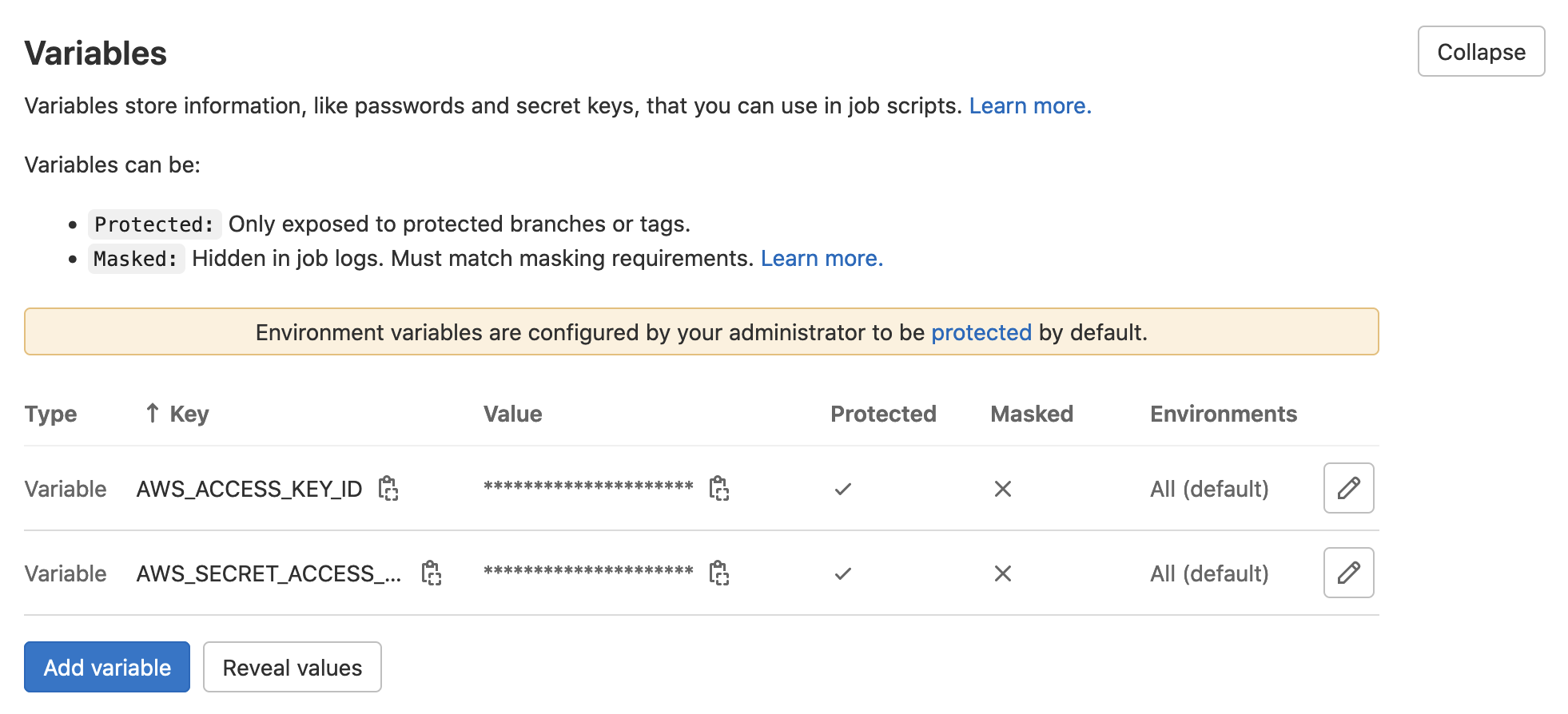The image size is (1568, 714).
Task: Collapse the Variables section
Action: (1481, 51)
